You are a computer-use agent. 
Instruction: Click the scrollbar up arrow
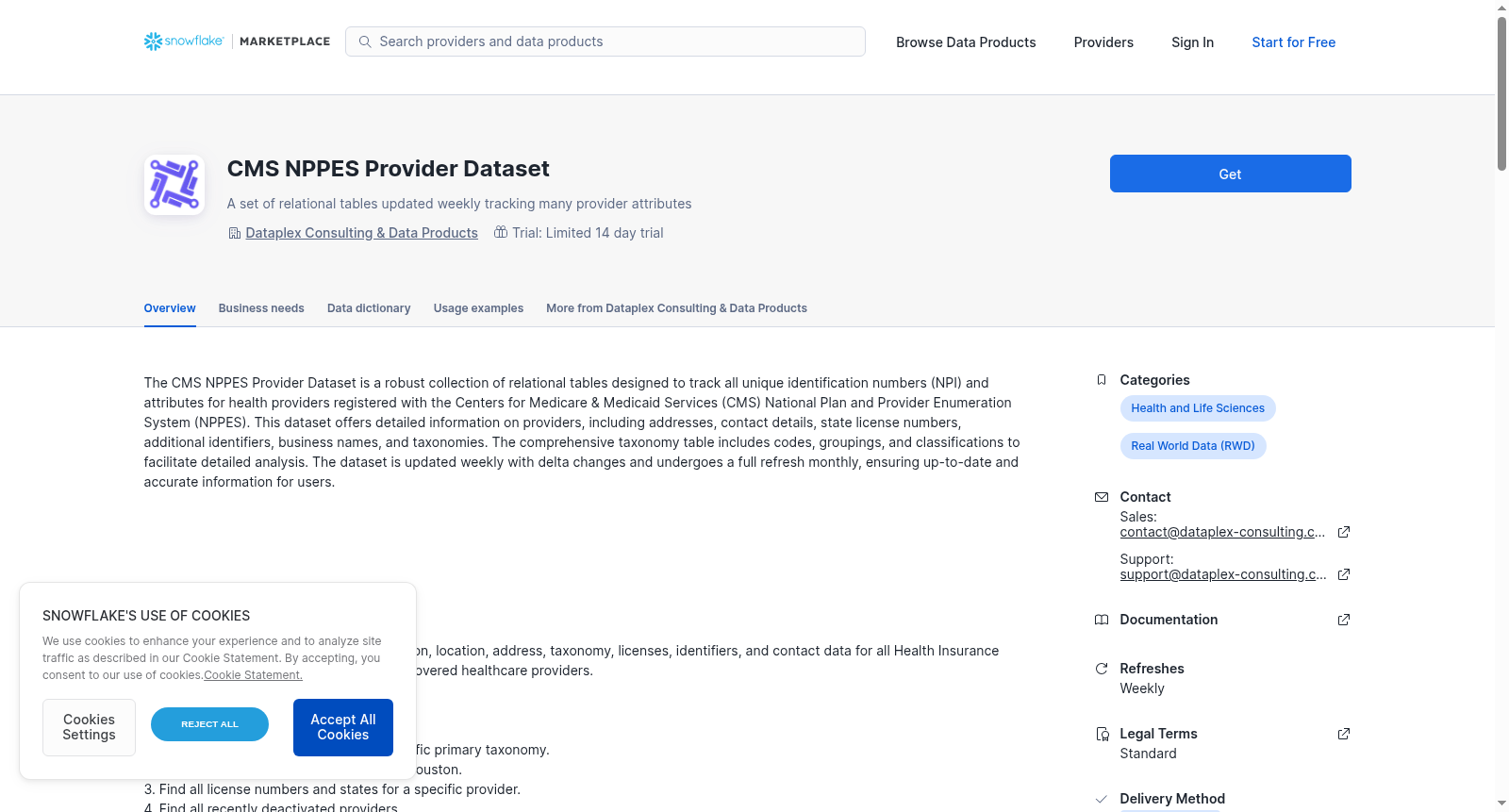point(1501,8)
